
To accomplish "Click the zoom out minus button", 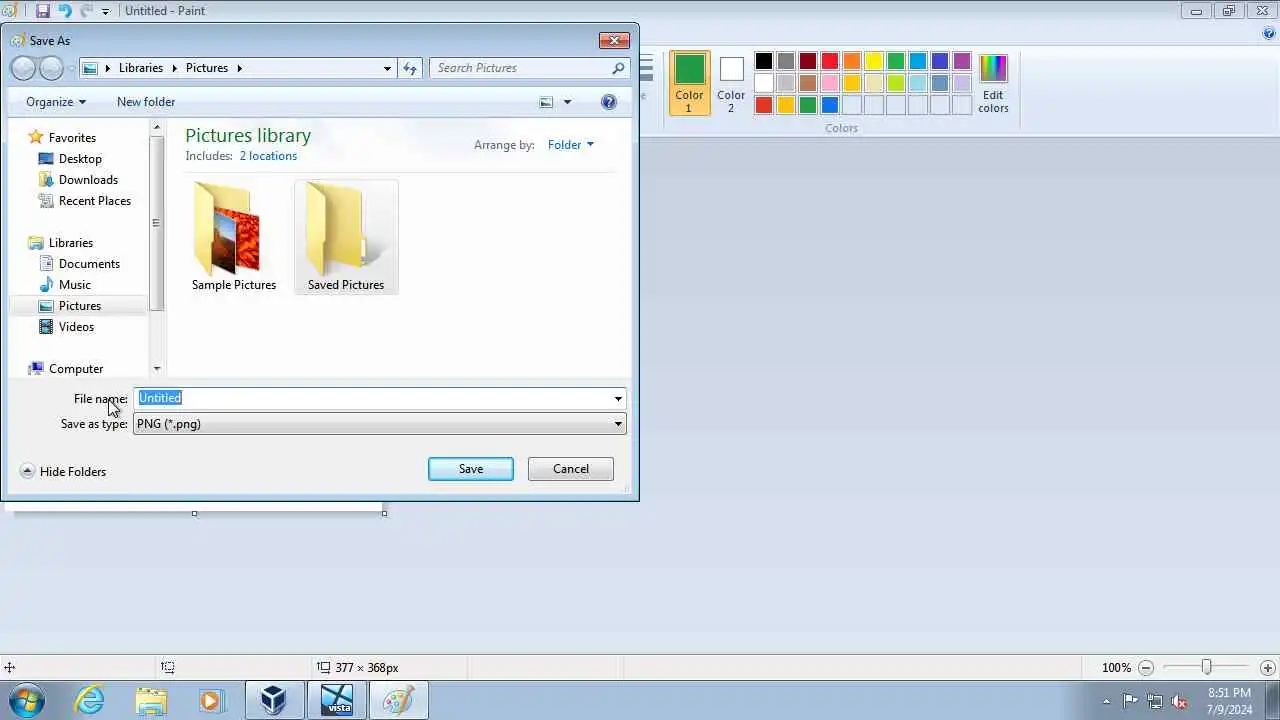I will point(1146,668).
